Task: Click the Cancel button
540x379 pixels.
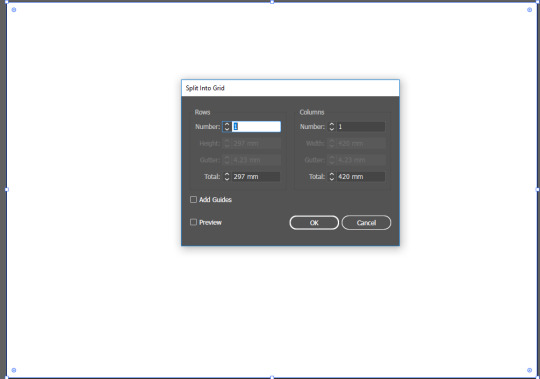Action: point(366,223)
